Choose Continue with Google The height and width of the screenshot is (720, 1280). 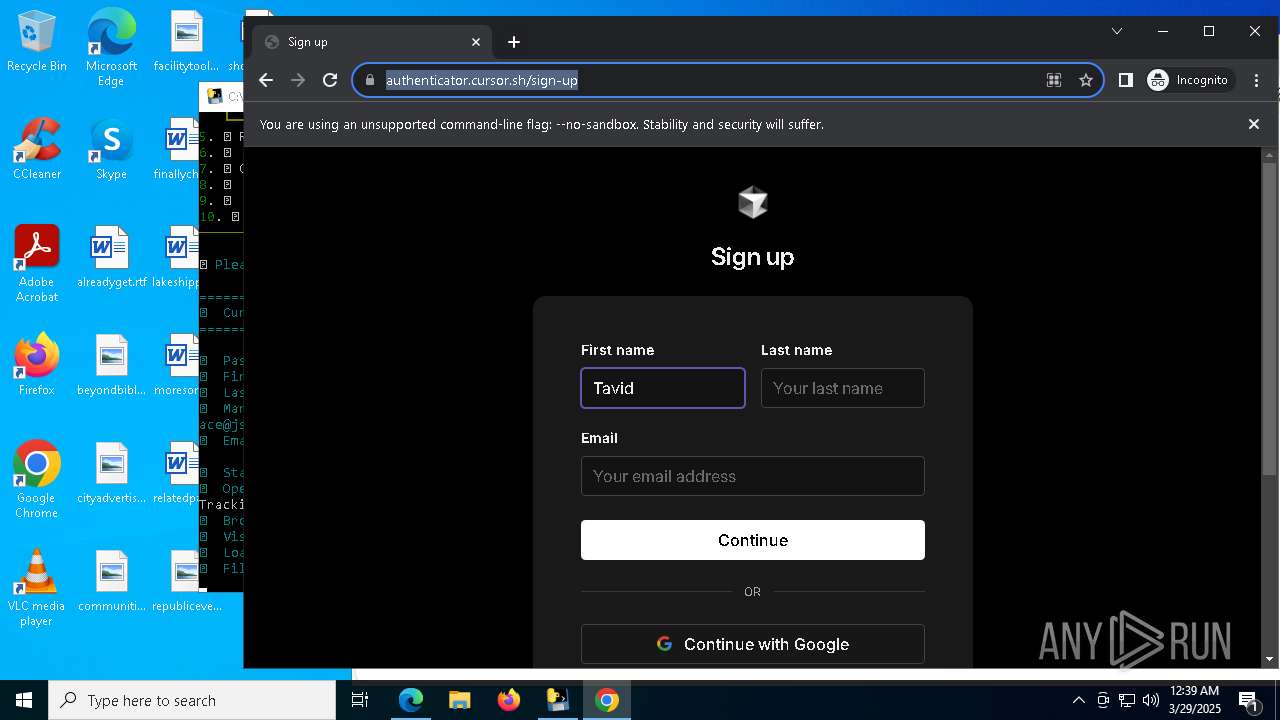[753, 644]
